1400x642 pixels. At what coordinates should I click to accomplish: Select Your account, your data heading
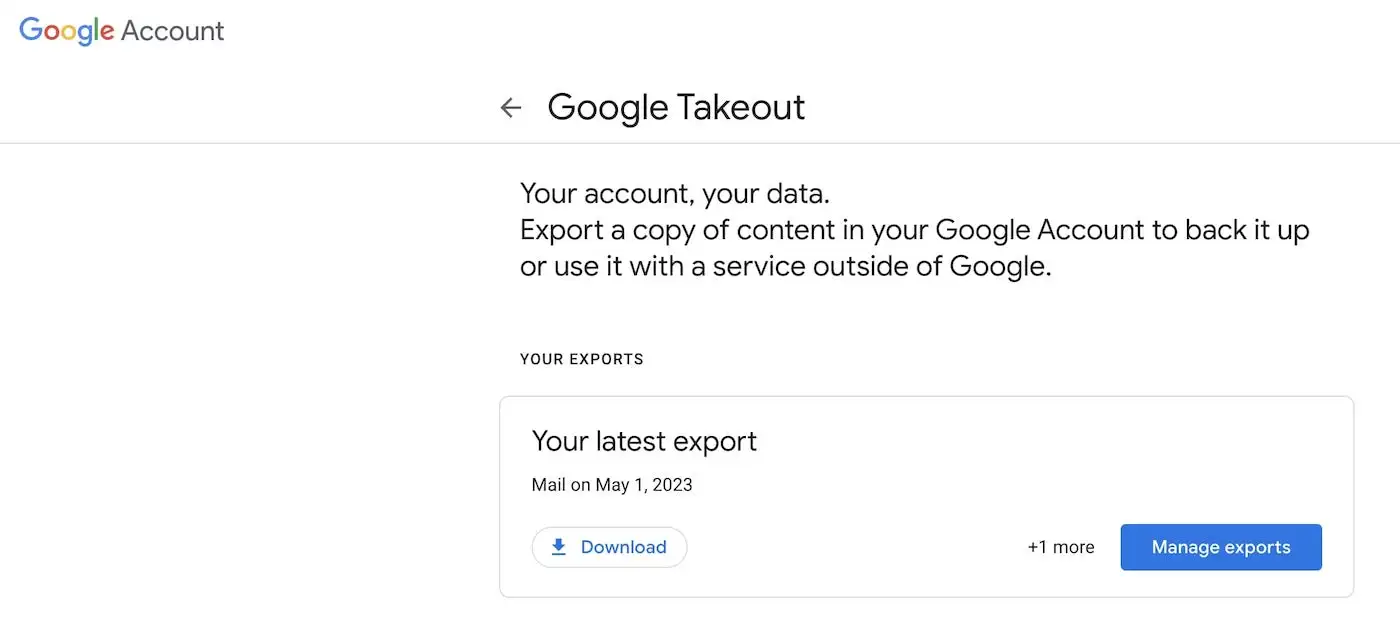(672, 193)
